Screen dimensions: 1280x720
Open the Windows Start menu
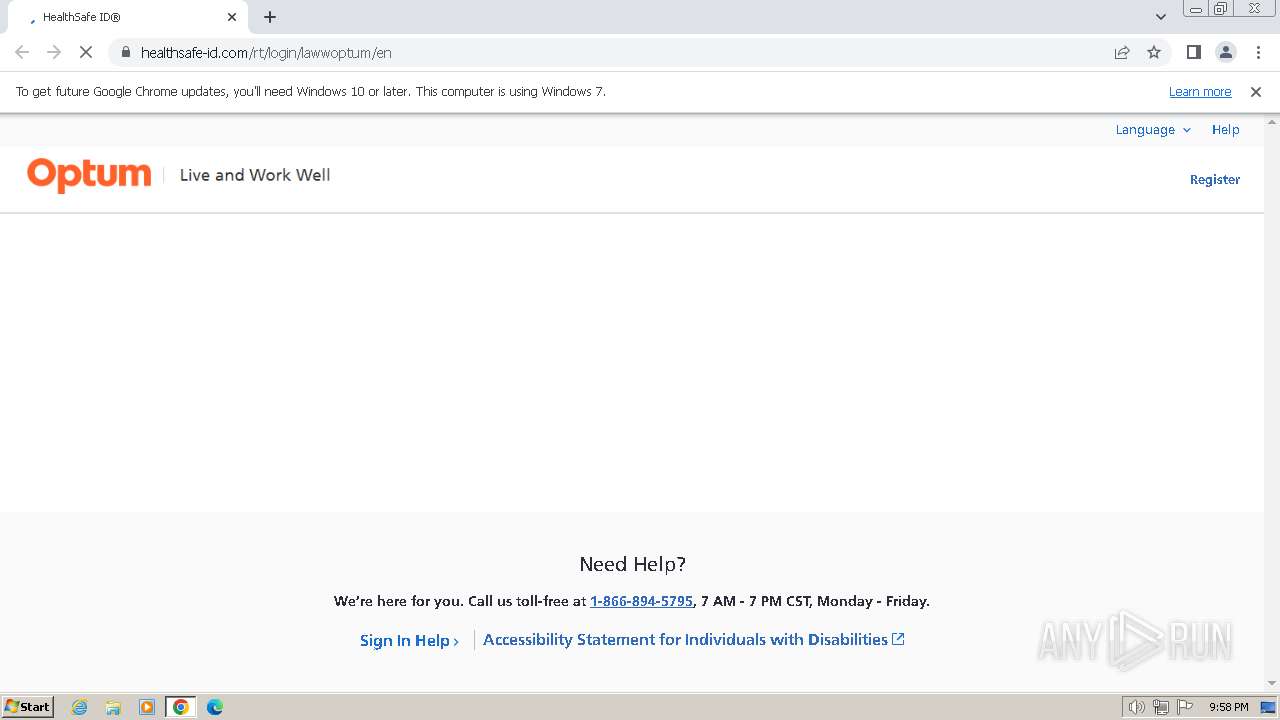coord(28,707)
